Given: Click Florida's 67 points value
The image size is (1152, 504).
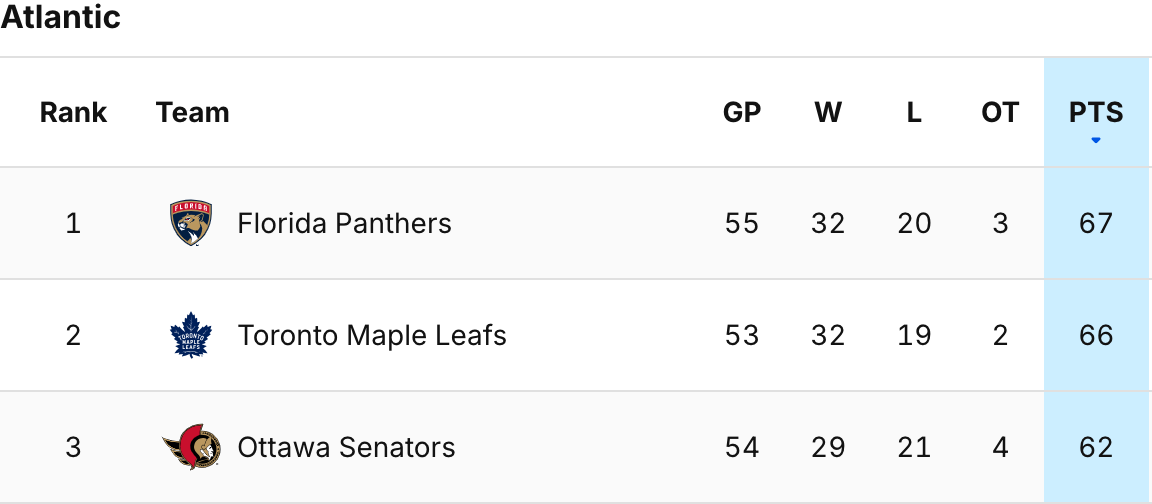Looking at the screenshot, I should click(x=1096, y=223).
